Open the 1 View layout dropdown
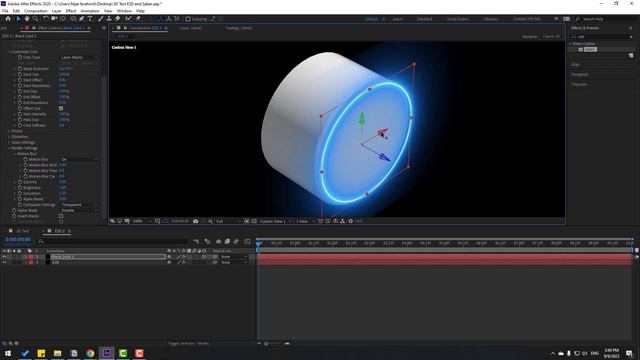 [305, 221]
